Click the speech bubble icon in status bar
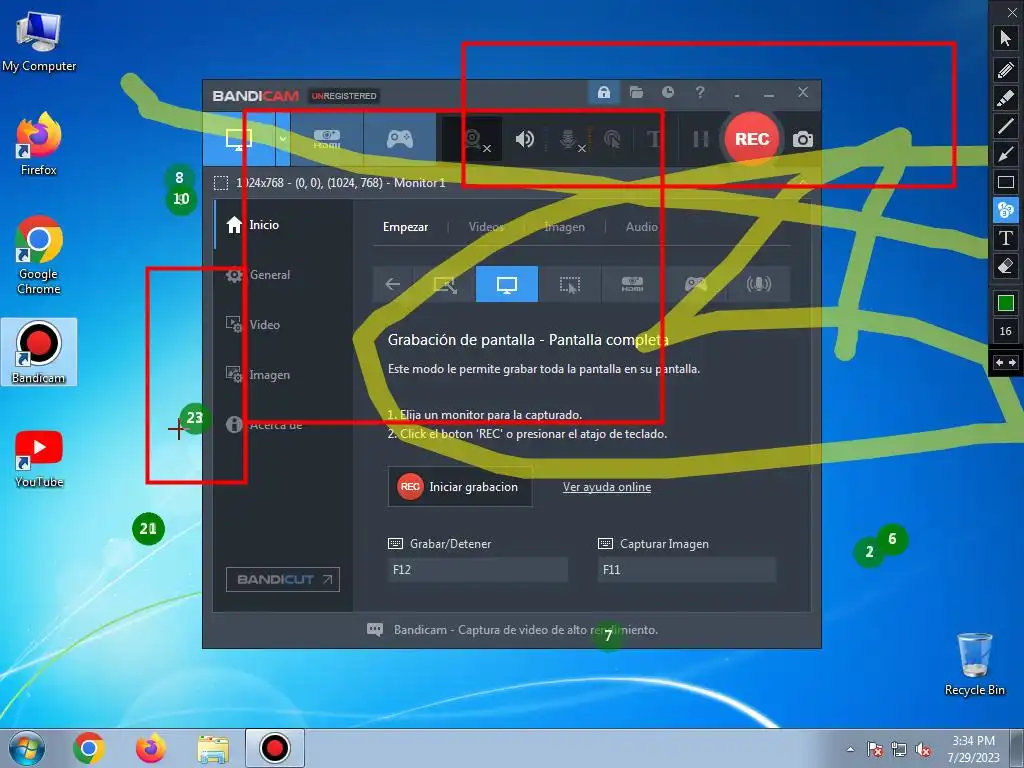 tap(375, 630)
